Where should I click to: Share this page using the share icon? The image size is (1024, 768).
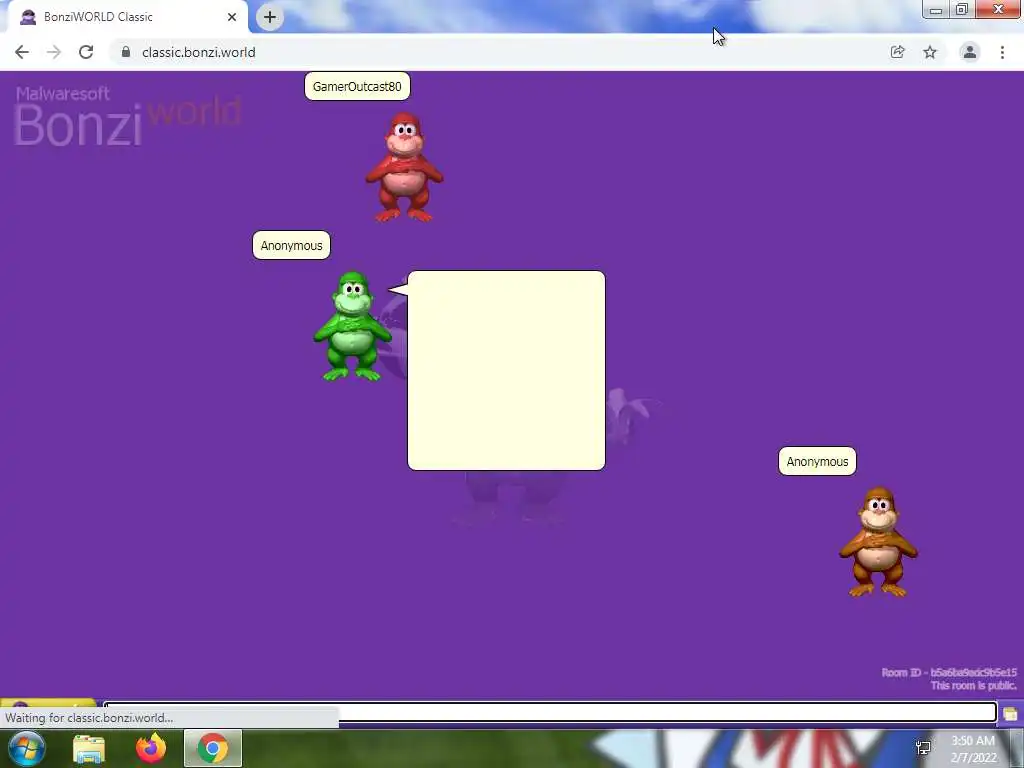(897, 52)
